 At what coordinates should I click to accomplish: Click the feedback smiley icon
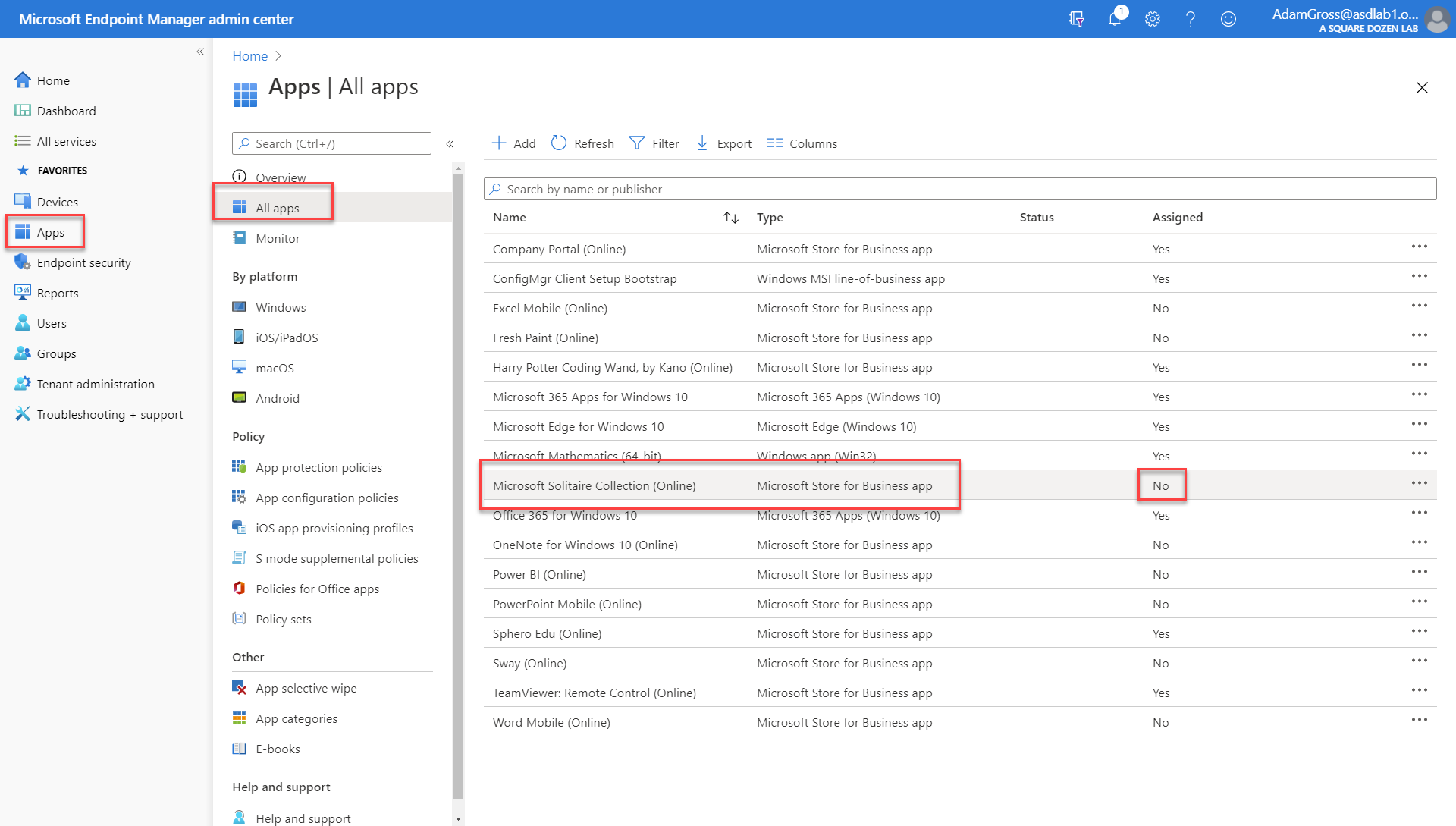1228,19
